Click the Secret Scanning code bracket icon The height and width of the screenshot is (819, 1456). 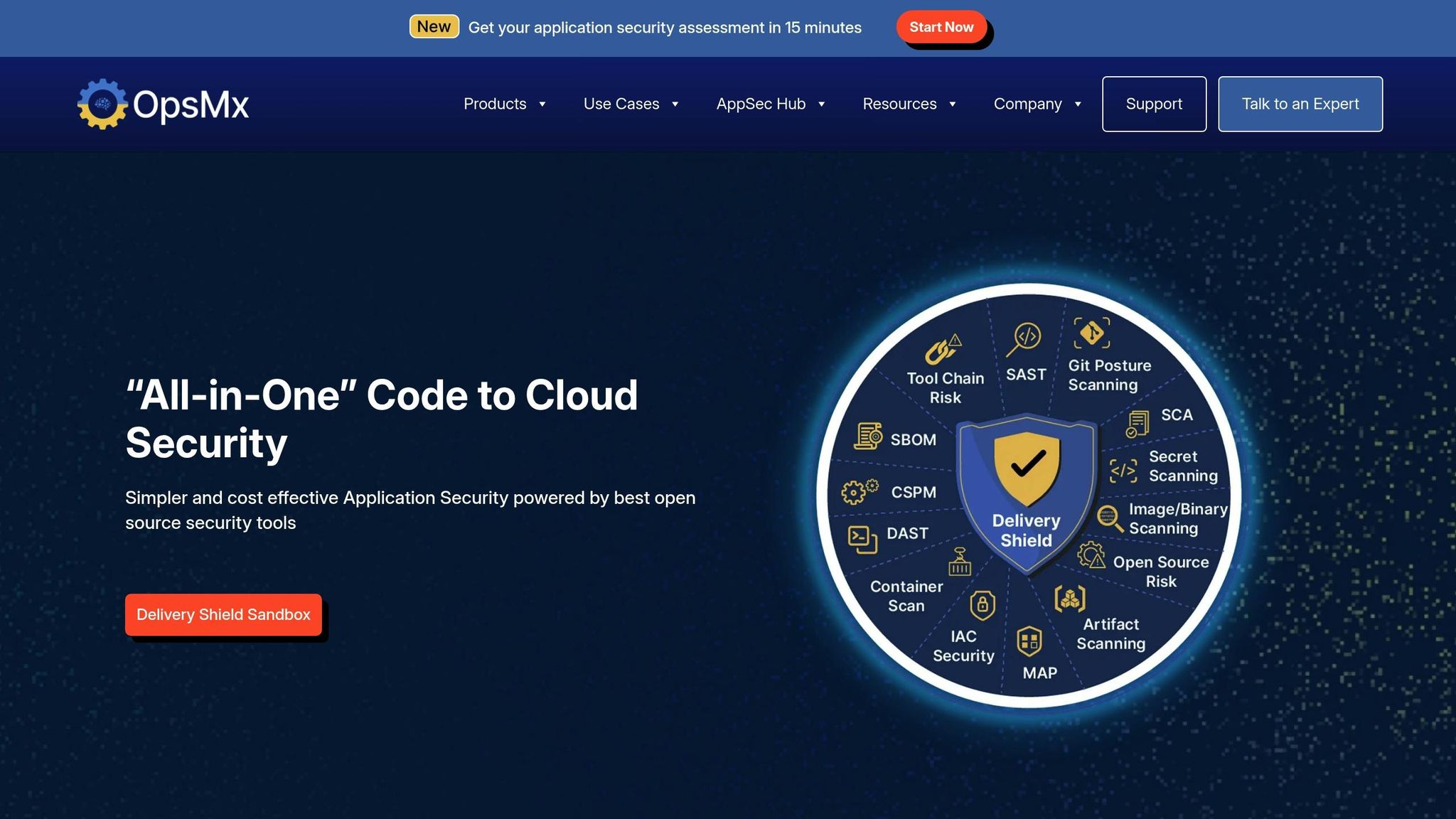1123,470
